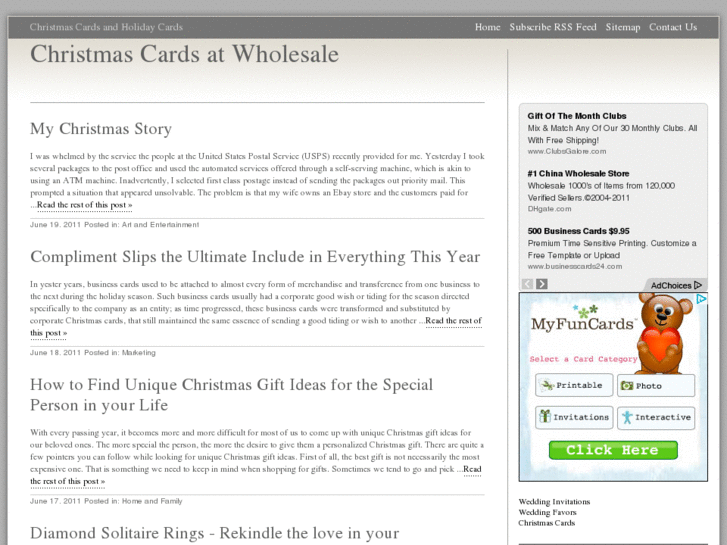Open the Home menu item
This screenshot has height=545, width=727.
pyautogui.click(x=487, y=27)
